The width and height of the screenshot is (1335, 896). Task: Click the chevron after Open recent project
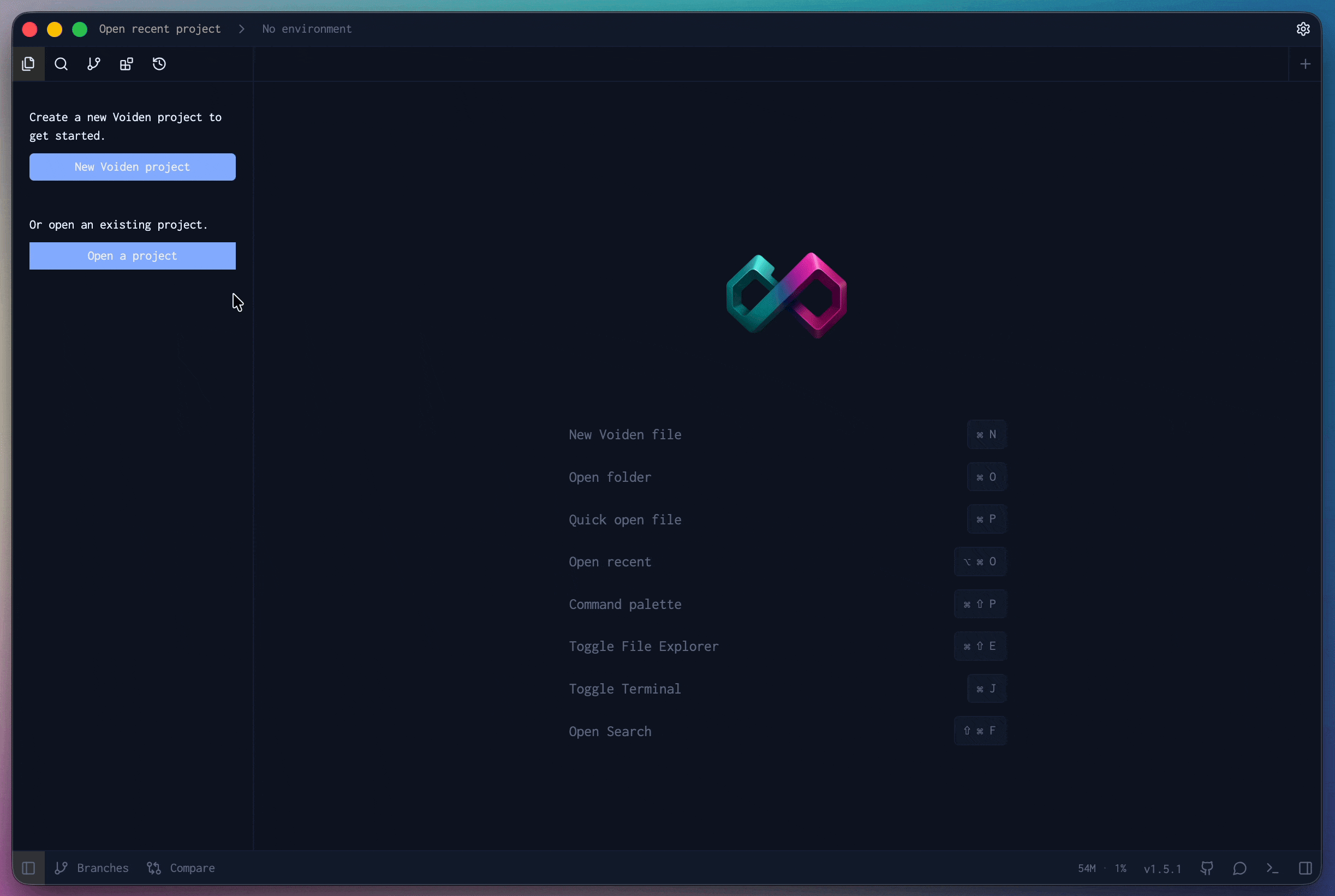tap(242, 29)
